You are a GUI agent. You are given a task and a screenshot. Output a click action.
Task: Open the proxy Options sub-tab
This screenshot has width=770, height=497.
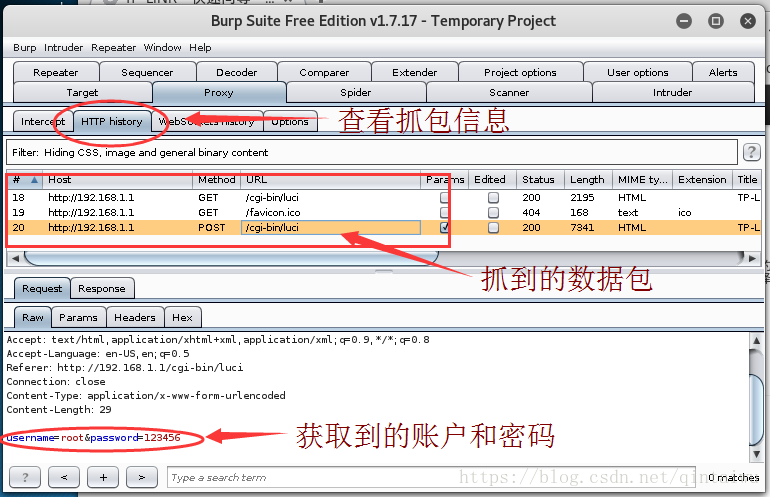tap(290, 121)
